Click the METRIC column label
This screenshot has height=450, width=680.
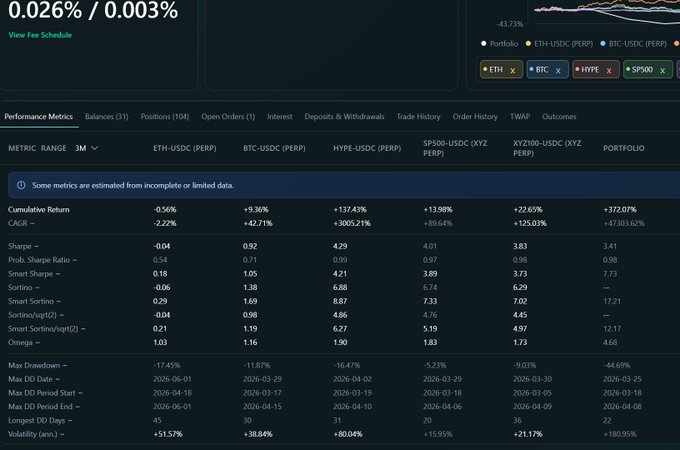22,148
